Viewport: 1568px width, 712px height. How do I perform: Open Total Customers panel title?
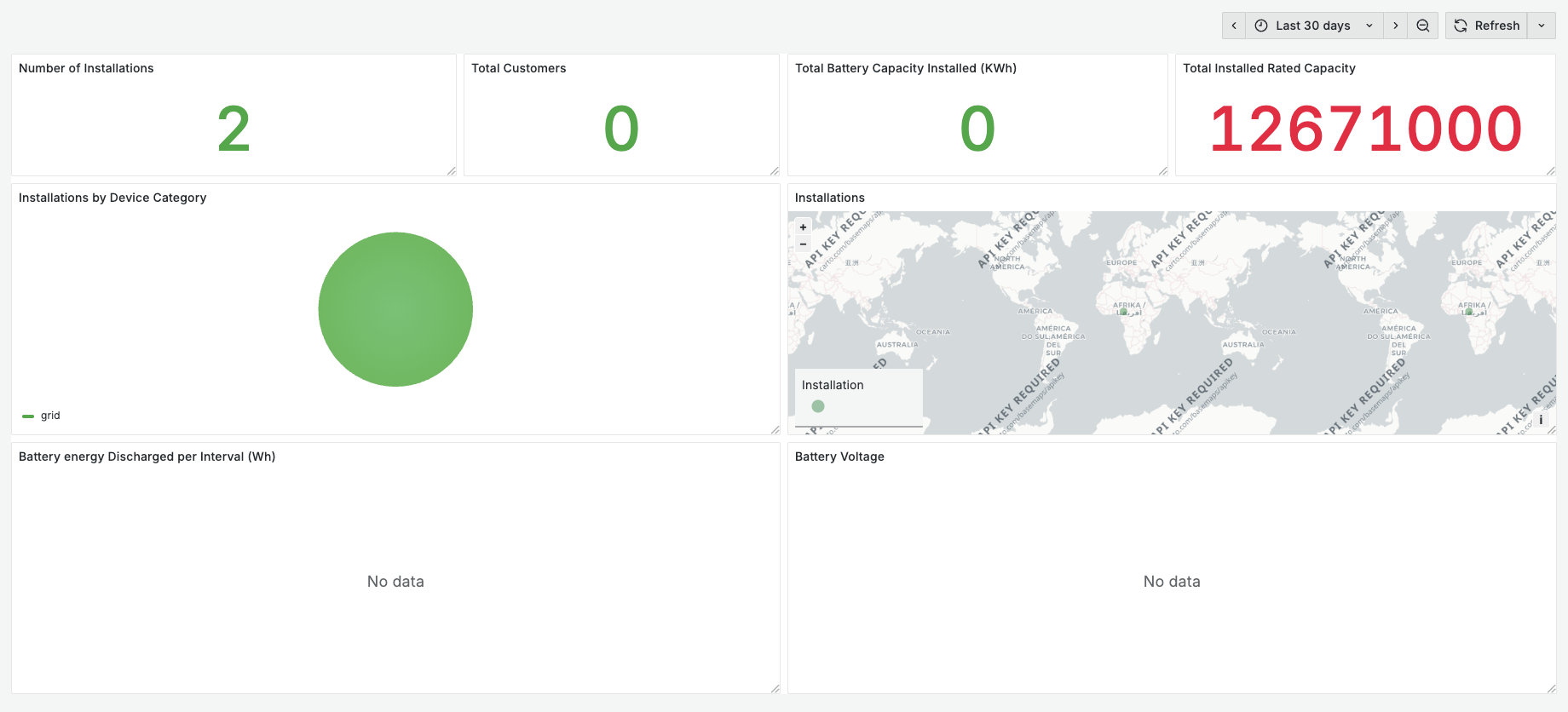(x=518, y=68)
